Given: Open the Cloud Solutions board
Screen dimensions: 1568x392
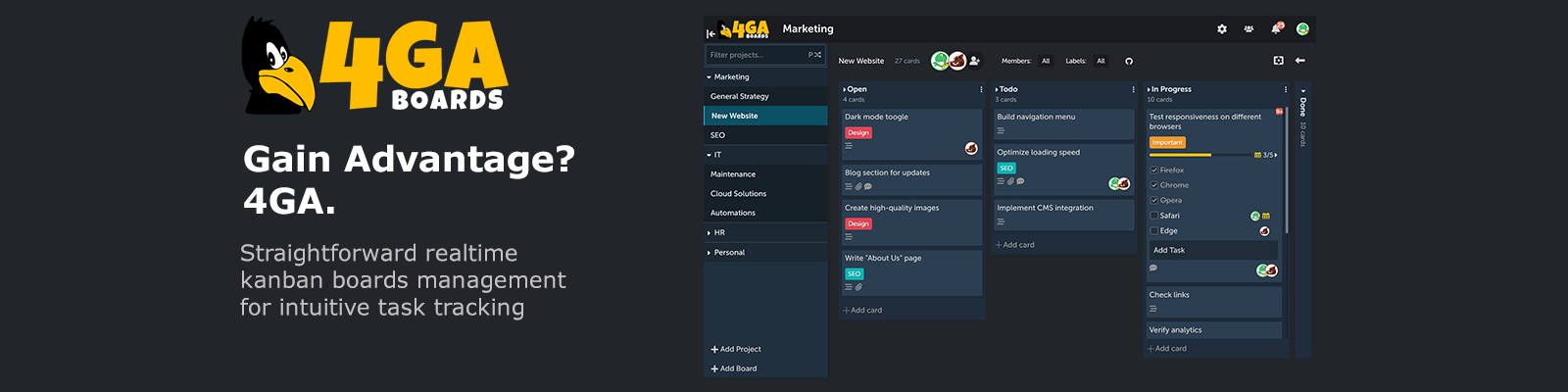Looking at the screenshot, I should [x=738, y=194].
